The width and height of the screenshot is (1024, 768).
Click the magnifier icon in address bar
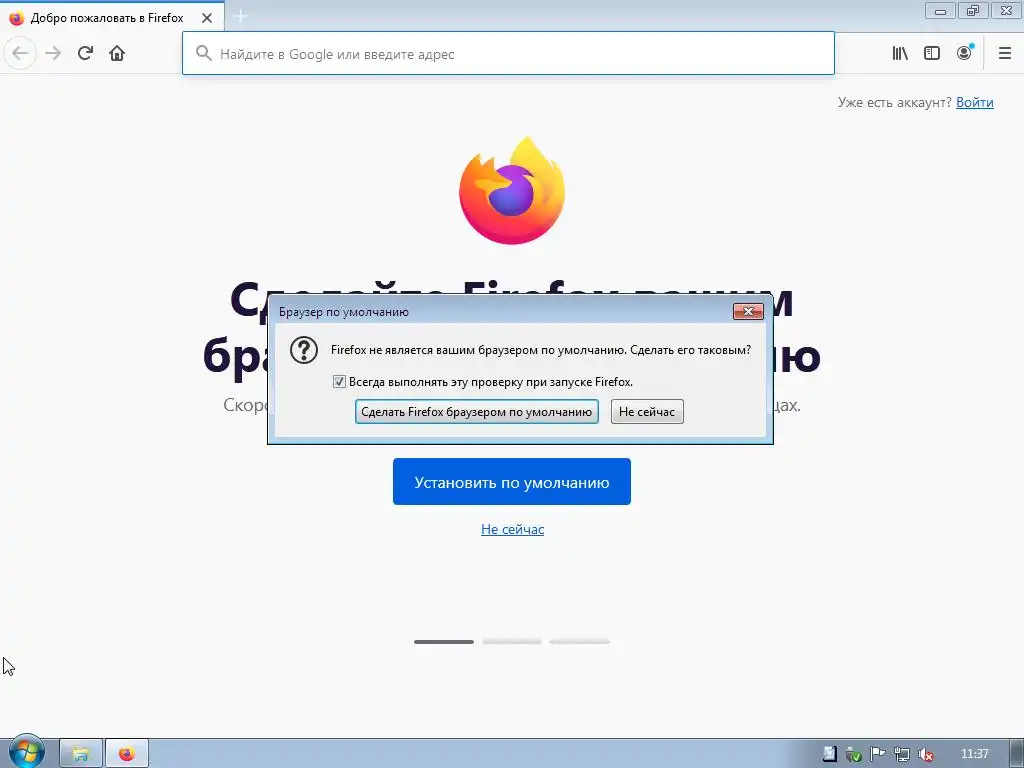click(x=204, y=53)
